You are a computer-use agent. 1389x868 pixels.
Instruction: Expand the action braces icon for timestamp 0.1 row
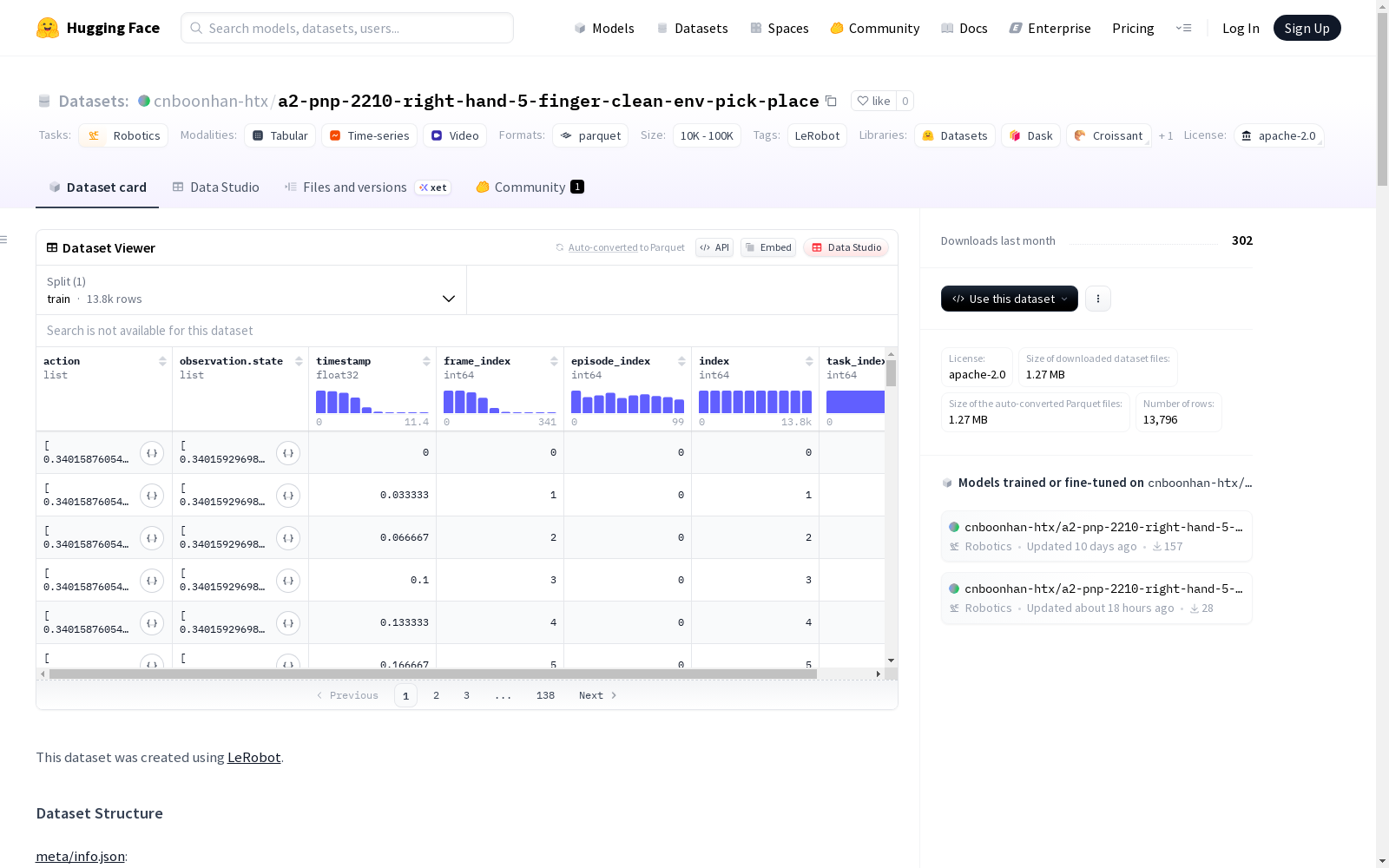[x=152, y=581]
